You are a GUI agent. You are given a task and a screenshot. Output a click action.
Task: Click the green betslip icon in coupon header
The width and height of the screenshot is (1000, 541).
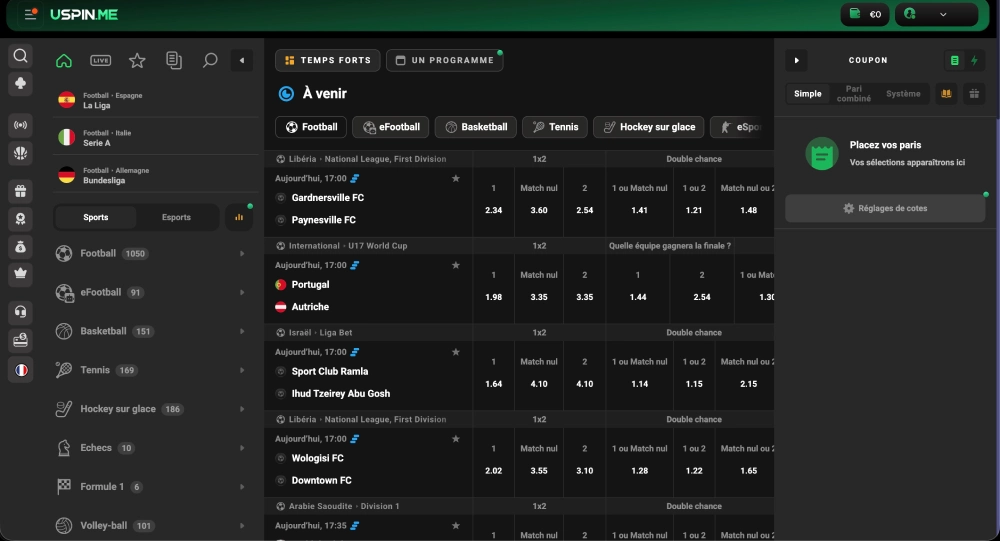pyautogui.click(x=955, y=61)
